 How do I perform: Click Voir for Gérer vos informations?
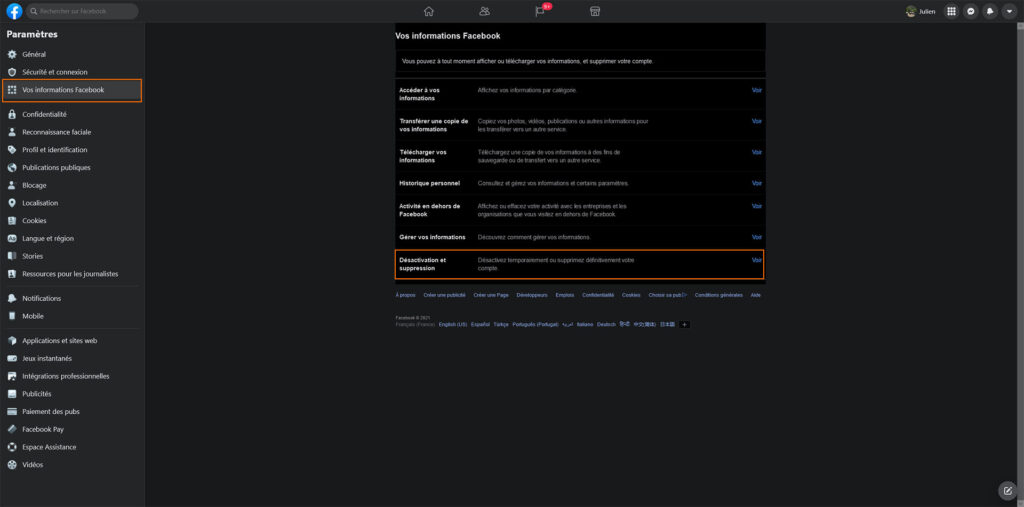click(x=757, y=237)
